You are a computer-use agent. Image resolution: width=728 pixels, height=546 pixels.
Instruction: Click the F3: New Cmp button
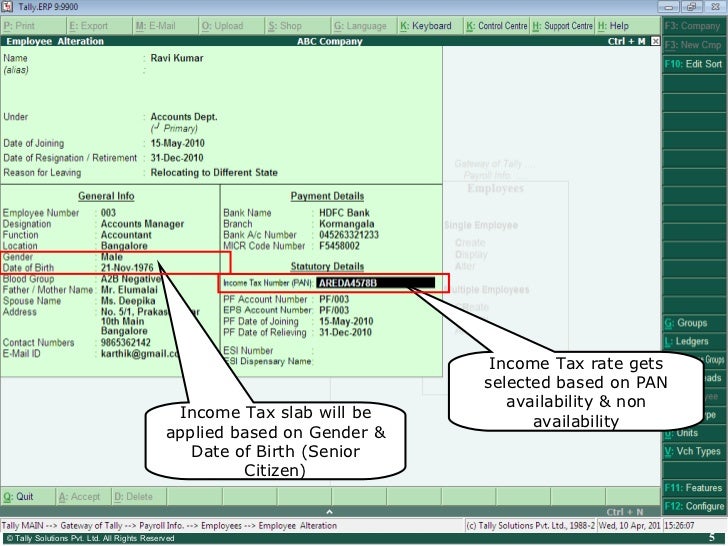693,45
